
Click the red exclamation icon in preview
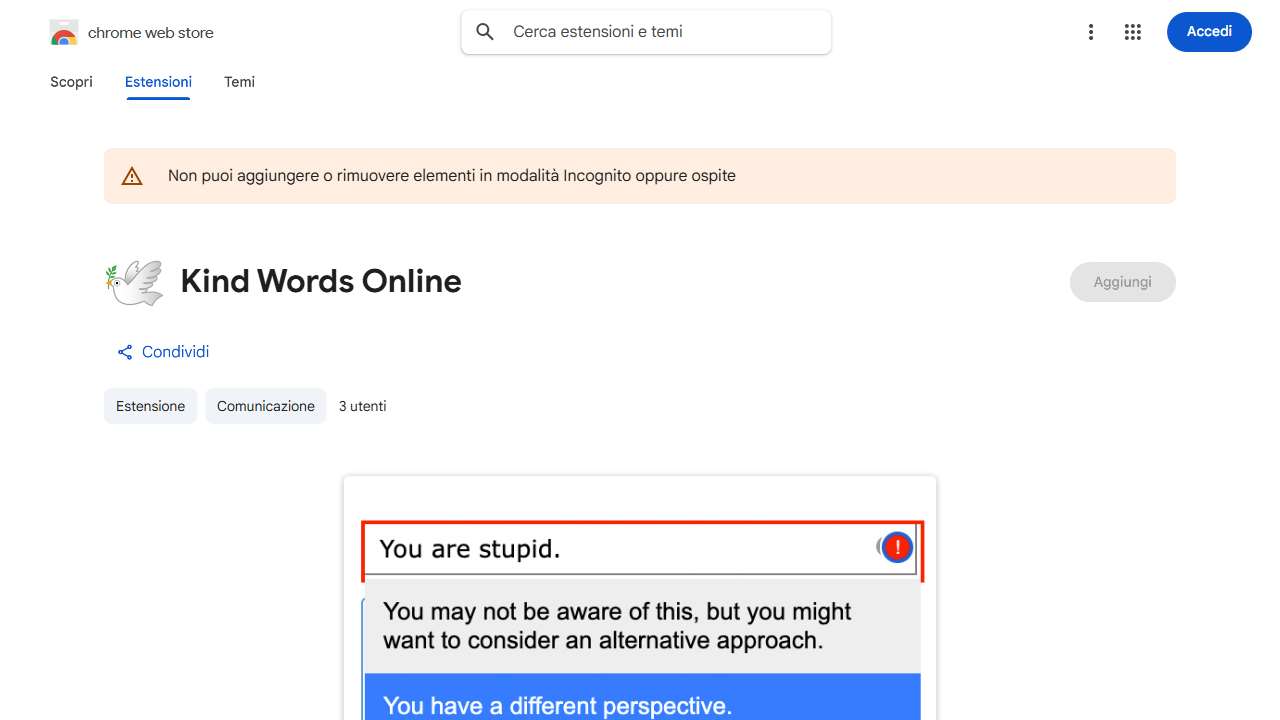point(897,547)
